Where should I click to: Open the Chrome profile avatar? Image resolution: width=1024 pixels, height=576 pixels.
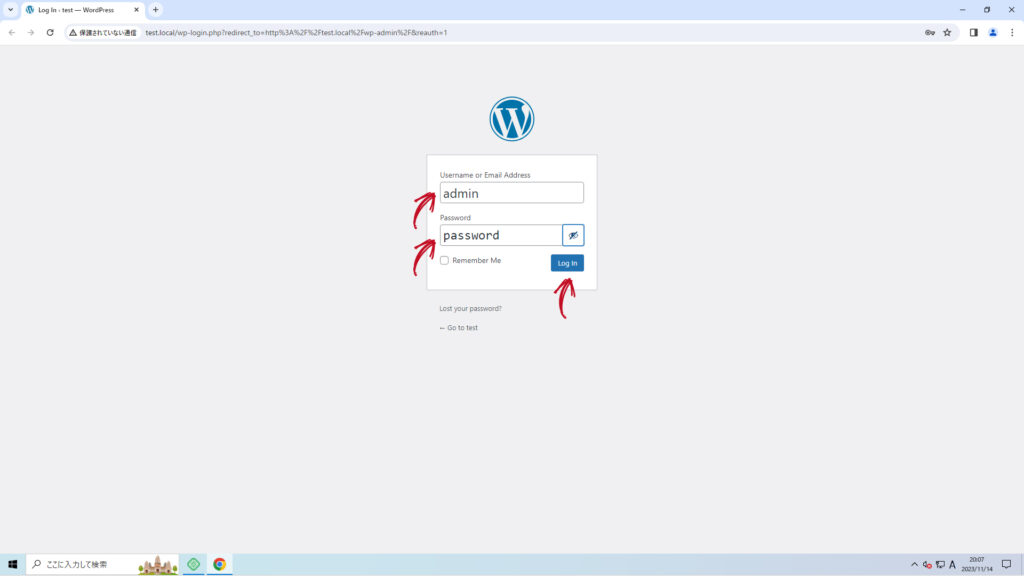993,33
